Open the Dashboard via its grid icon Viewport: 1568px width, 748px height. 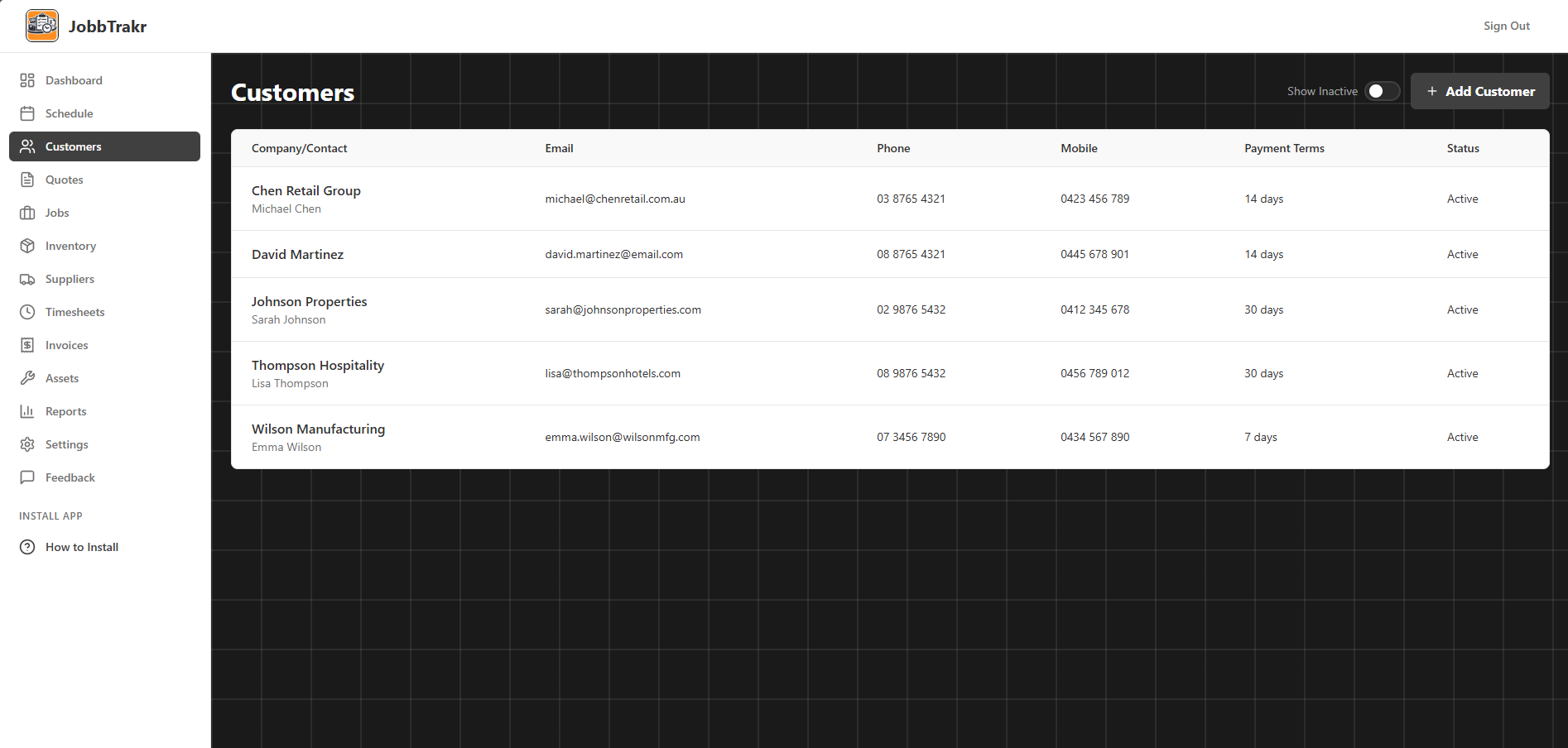[27, 80]
